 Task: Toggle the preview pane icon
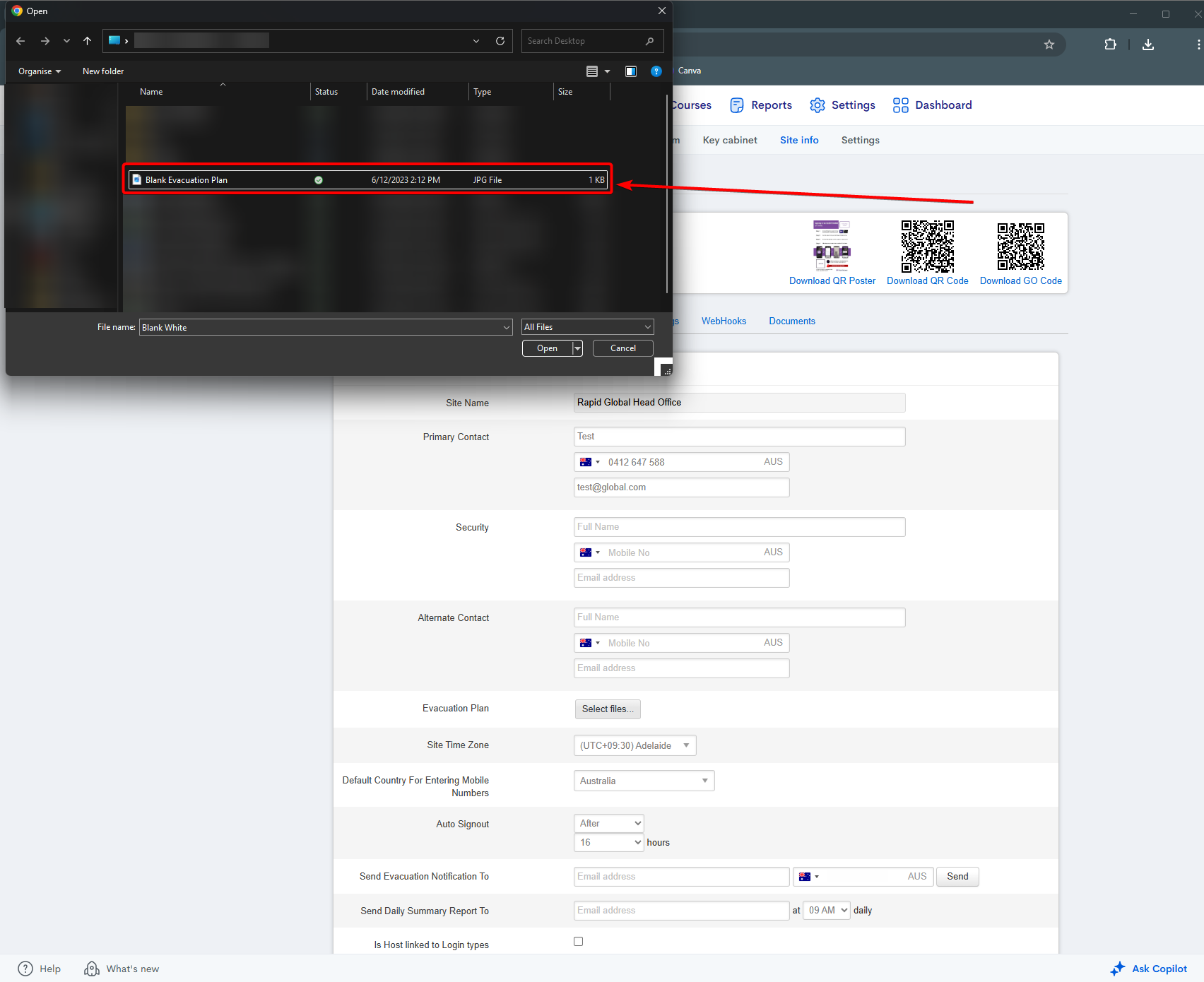click(631, 71)
